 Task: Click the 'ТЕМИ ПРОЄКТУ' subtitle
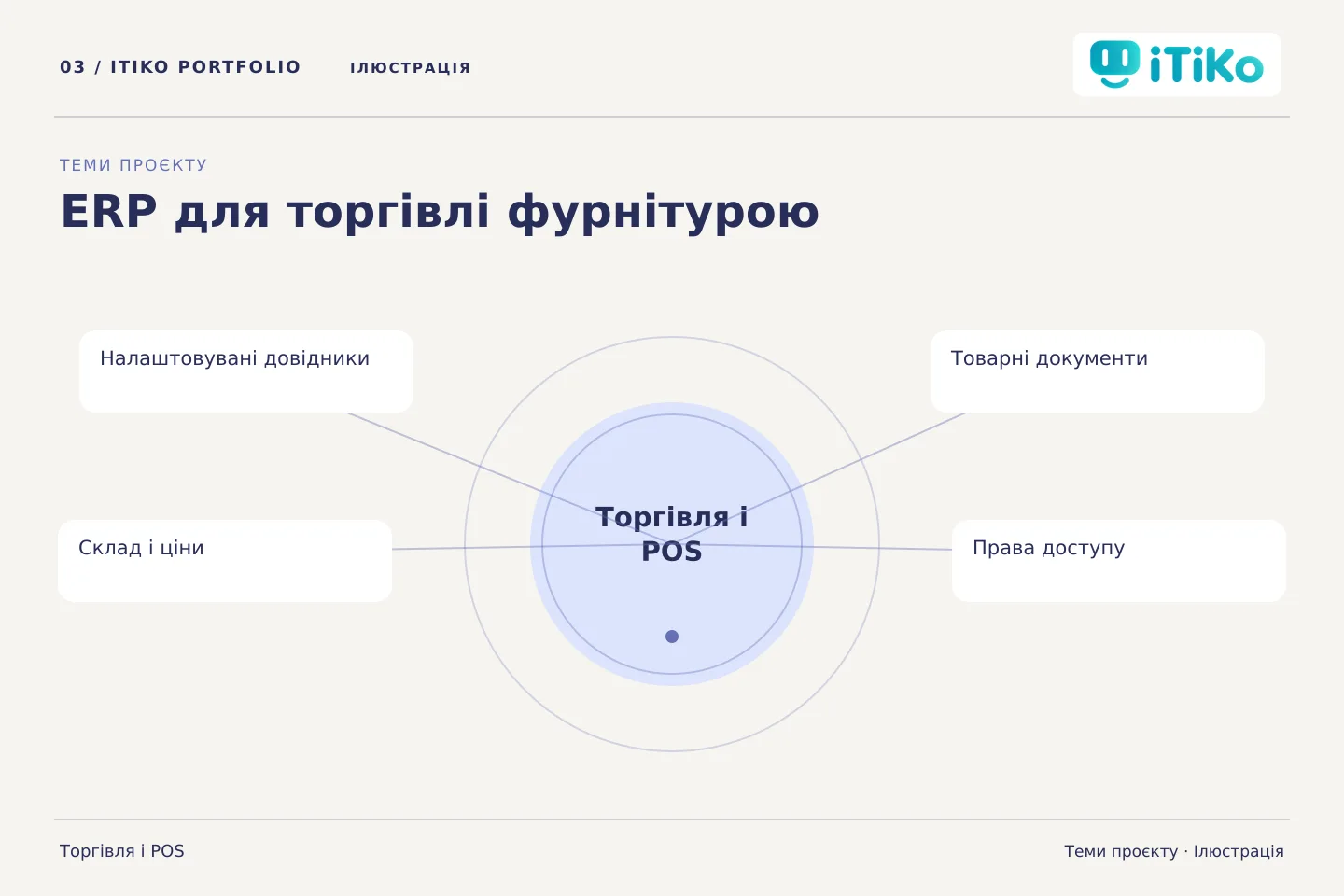tap(133, 165)
